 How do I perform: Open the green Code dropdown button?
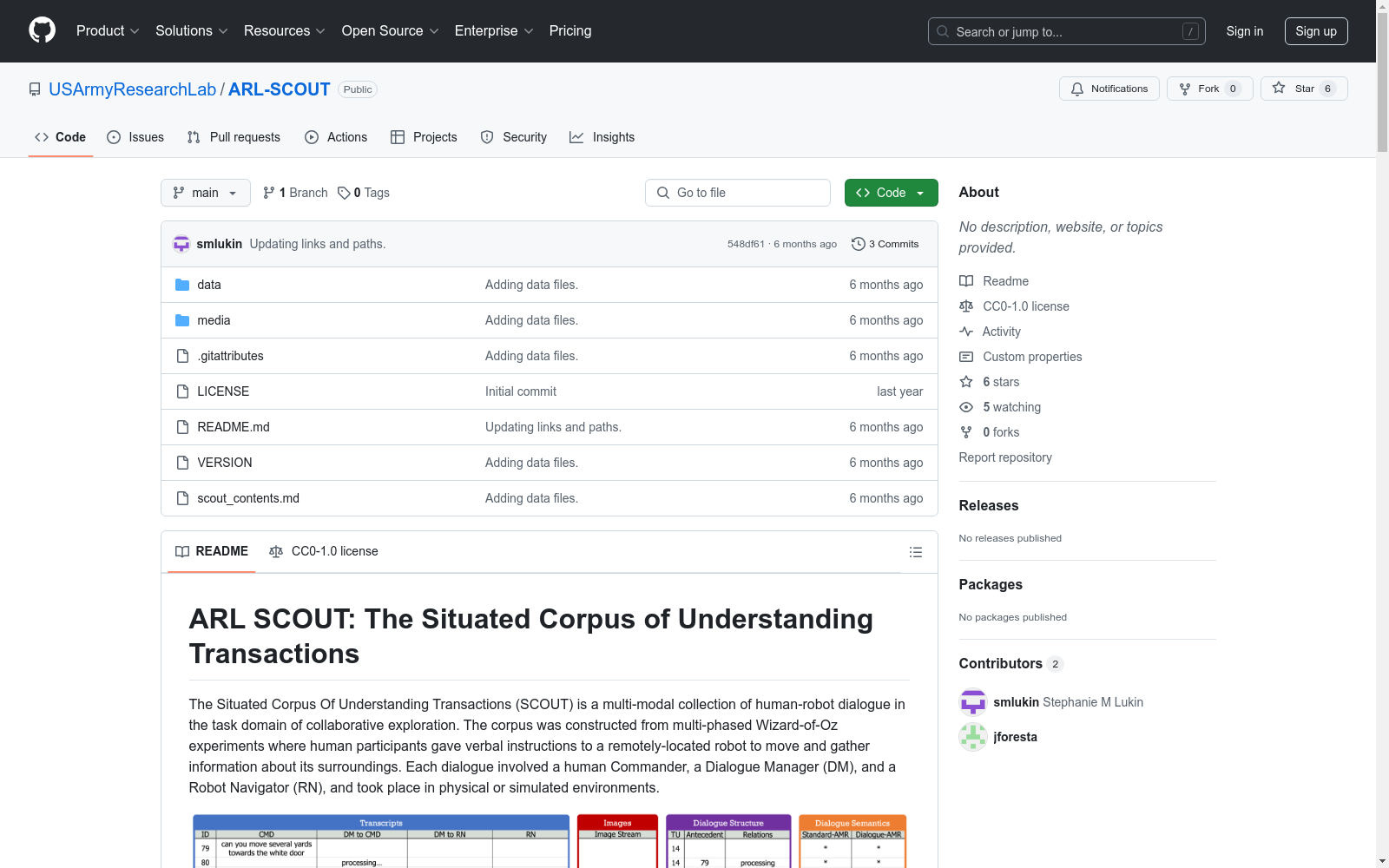[x=891, y=193]
